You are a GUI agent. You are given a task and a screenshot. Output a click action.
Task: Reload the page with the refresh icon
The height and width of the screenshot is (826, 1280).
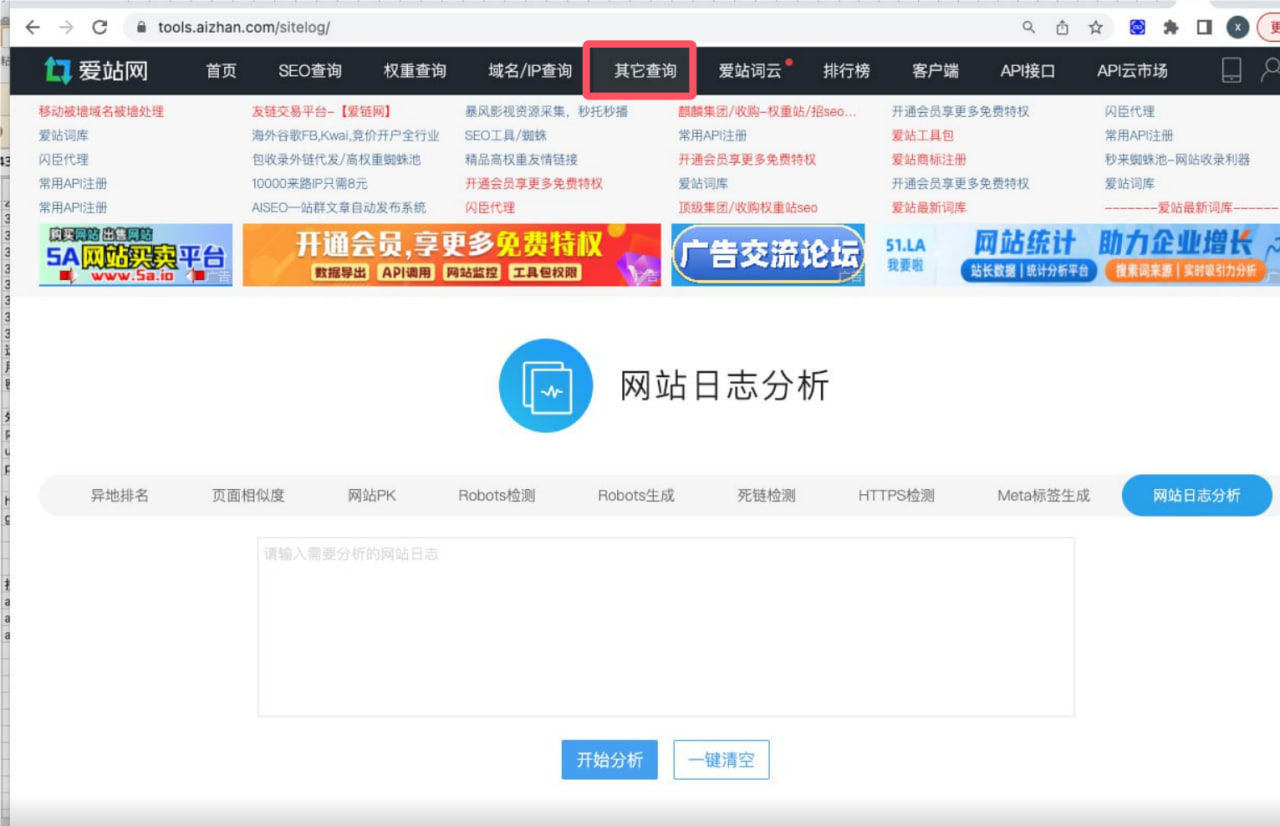99,27
